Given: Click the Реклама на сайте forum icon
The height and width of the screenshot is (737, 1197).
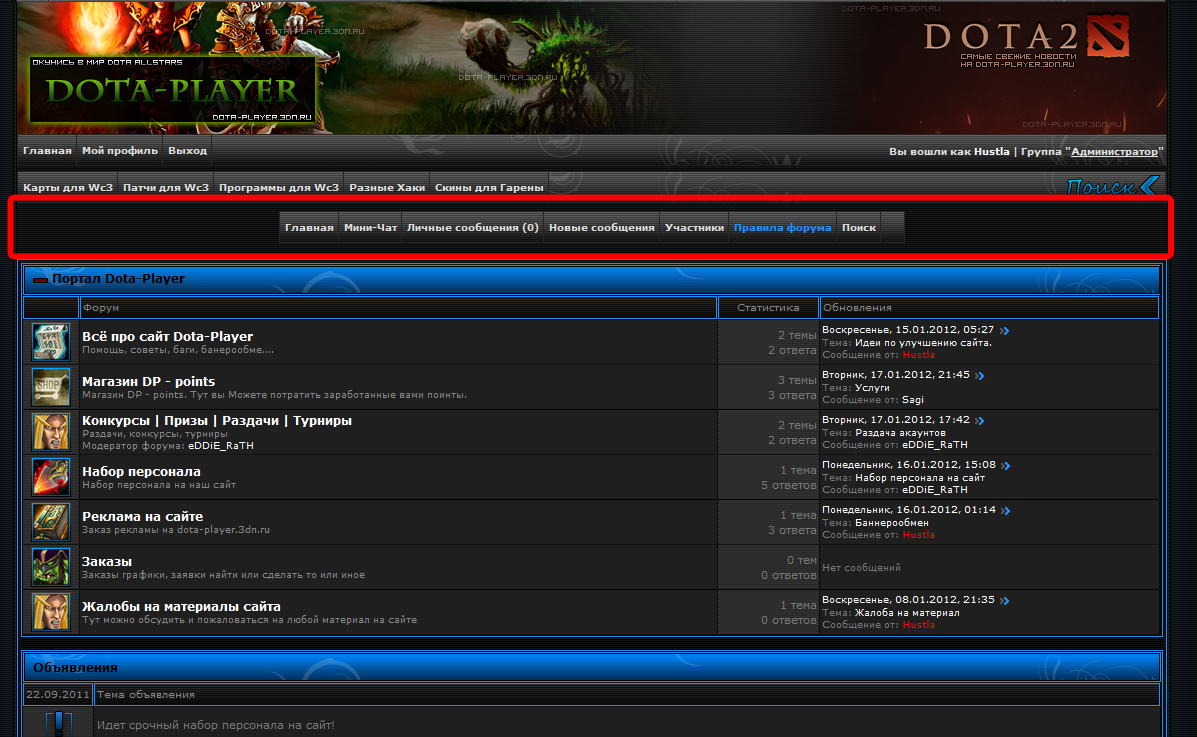Looking at the screenshot, I should coord(51,522).
